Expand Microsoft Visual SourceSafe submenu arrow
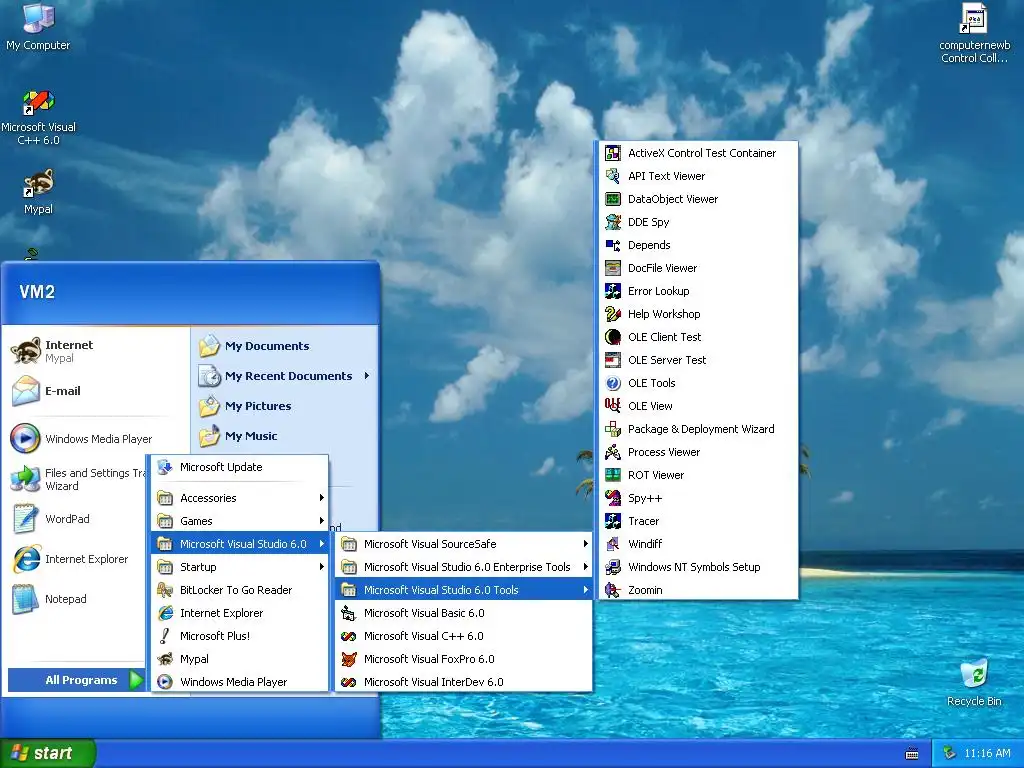The width and height of the screenshot is (1024, 768). [x=586, y=543]
